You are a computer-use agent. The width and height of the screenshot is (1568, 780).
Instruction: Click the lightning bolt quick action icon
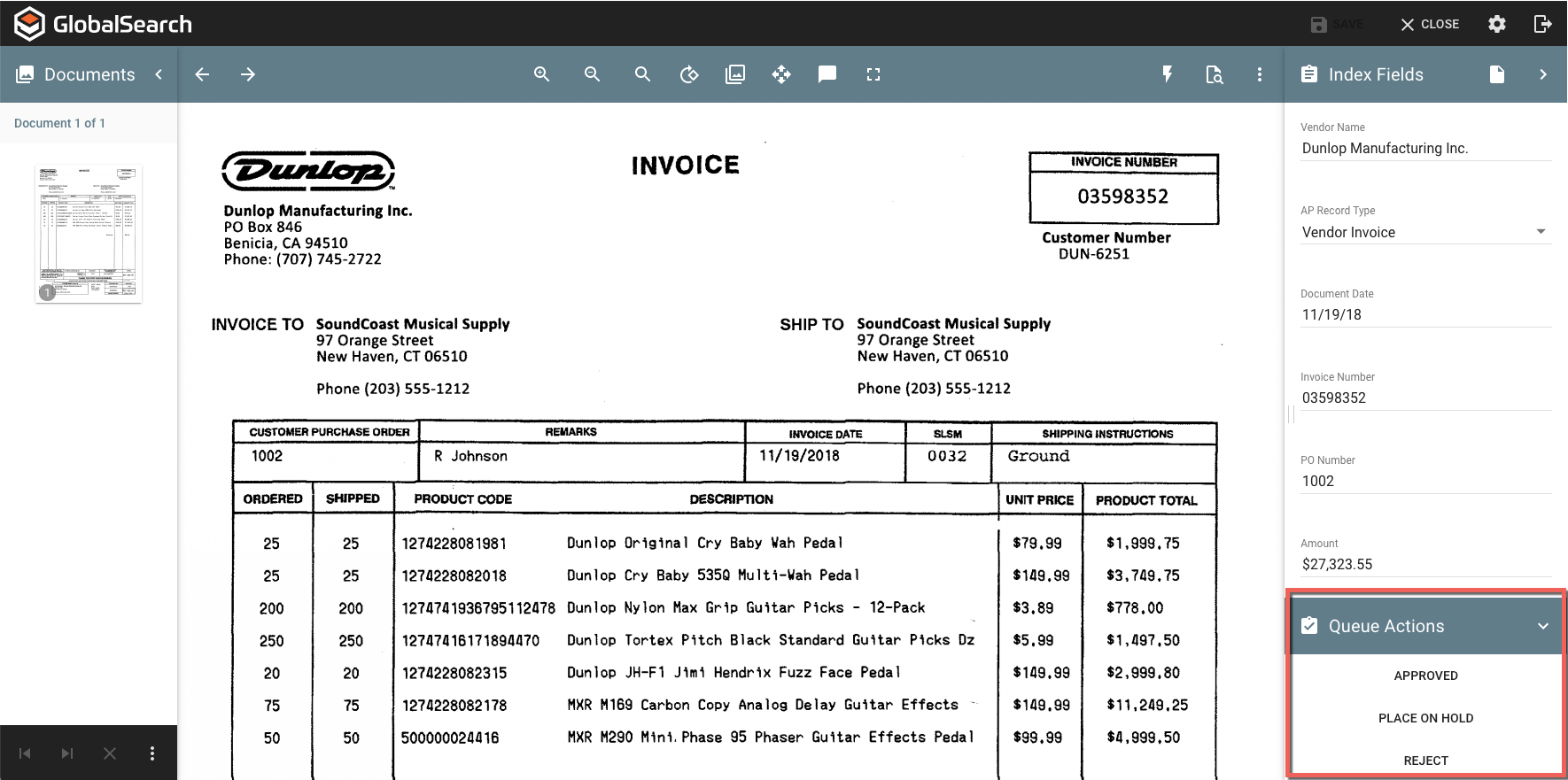[1168, 74]
